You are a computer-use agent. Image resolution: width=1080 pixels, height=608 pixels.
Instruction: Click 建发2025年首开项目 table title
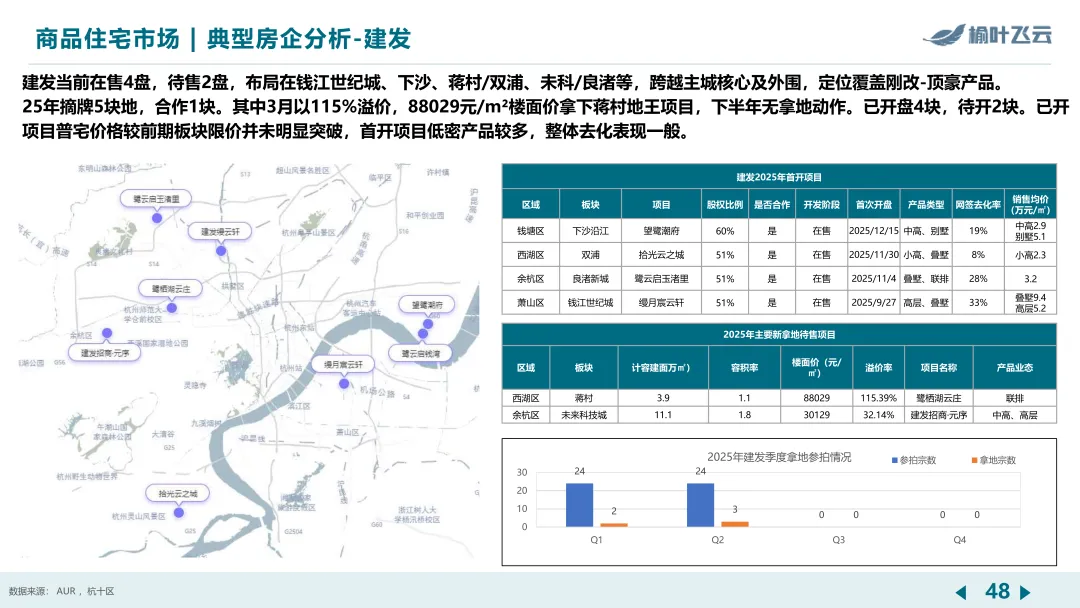click(x=779, y=177)
